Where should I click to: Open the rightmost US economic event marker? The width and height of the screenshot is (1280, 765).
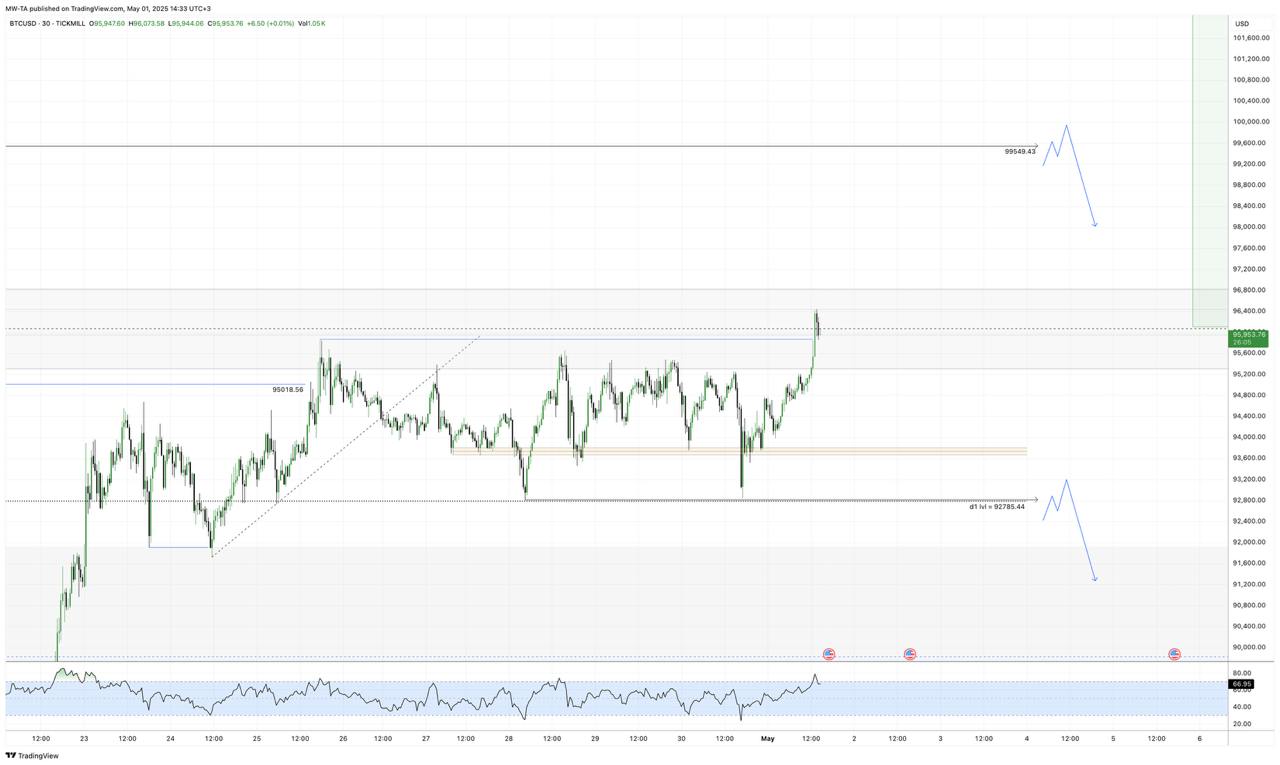[1174, 654]
